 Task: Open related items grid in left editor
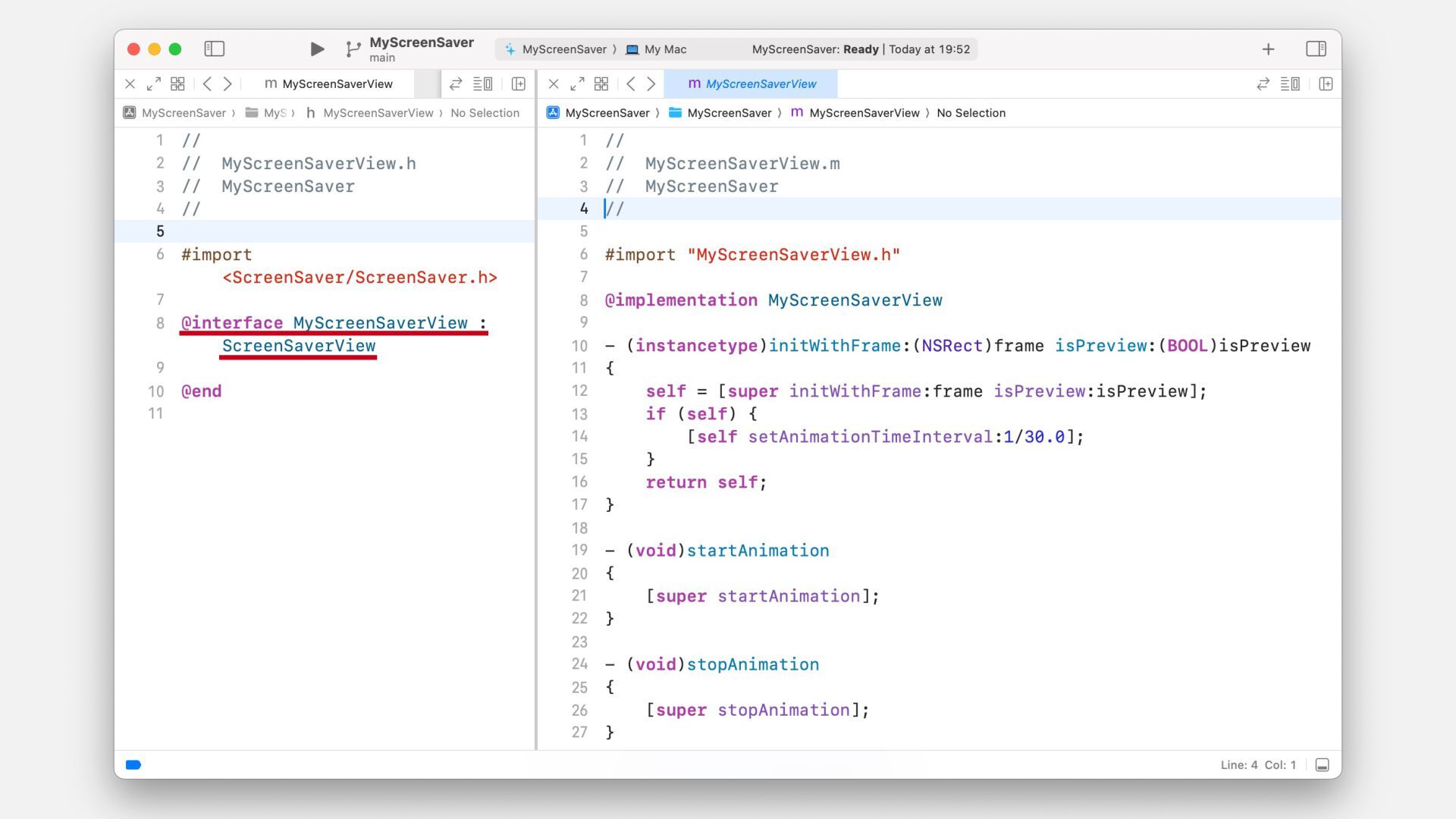pos(177,84)
